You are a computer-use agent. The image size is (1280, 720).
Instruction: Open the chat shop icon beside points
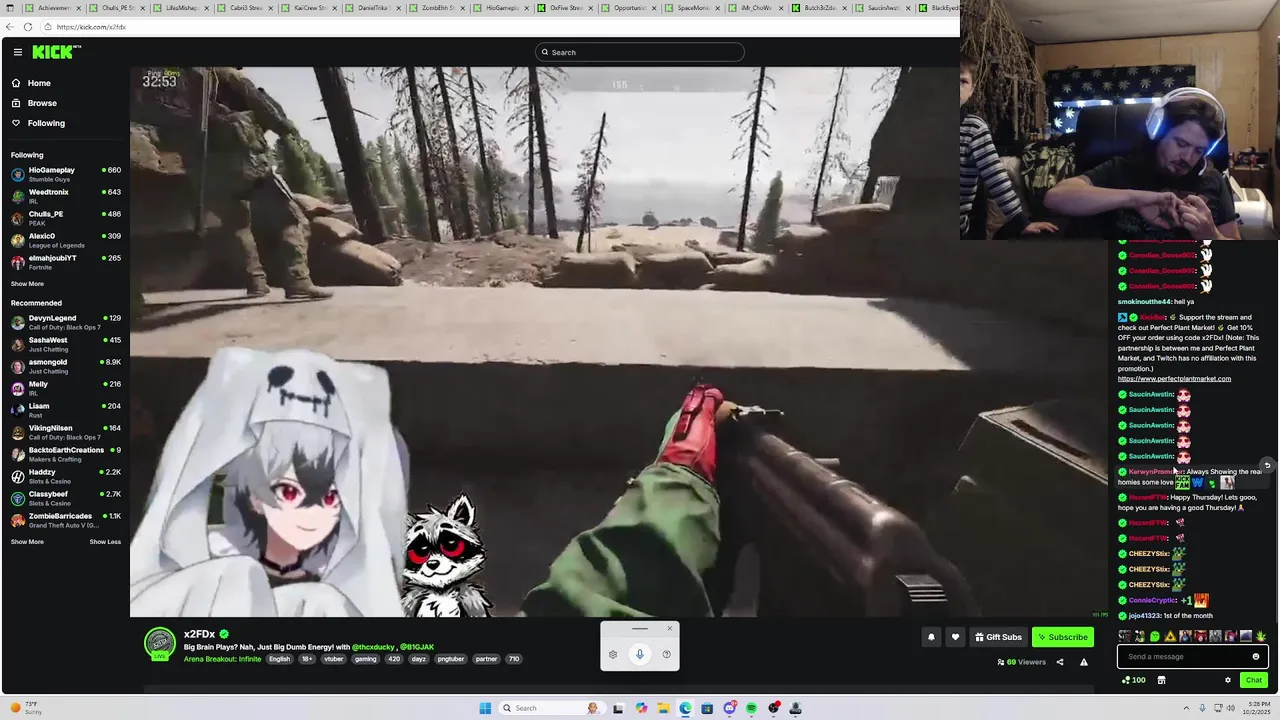pos(1161,680)
